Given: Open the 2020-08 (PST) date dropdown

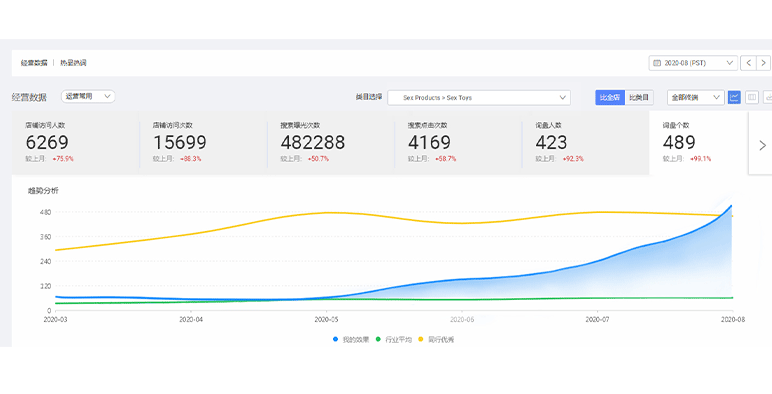Looking at the screenshot, I should point(693,63).
